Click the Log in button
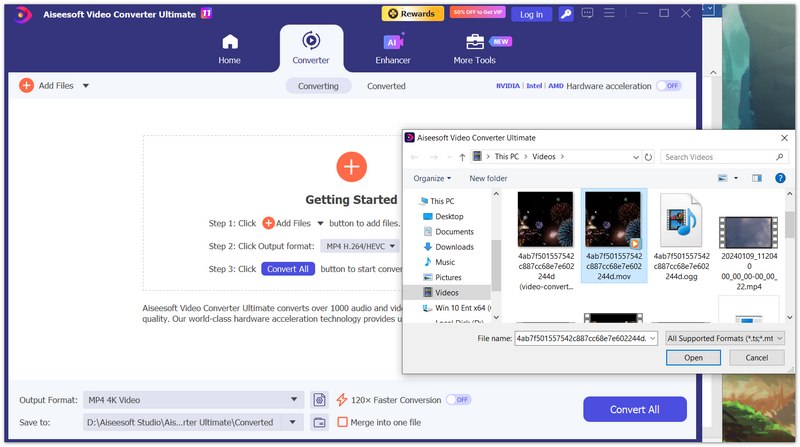The image size is (800, 447). click(x=531, y=14)
